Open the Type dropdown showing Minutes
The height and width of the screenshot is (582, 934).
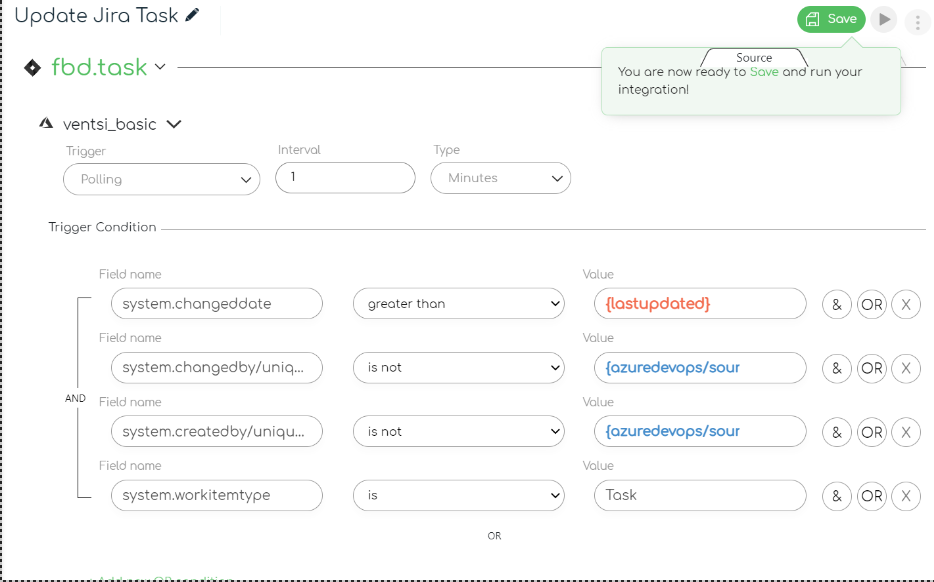click(500, 178)
